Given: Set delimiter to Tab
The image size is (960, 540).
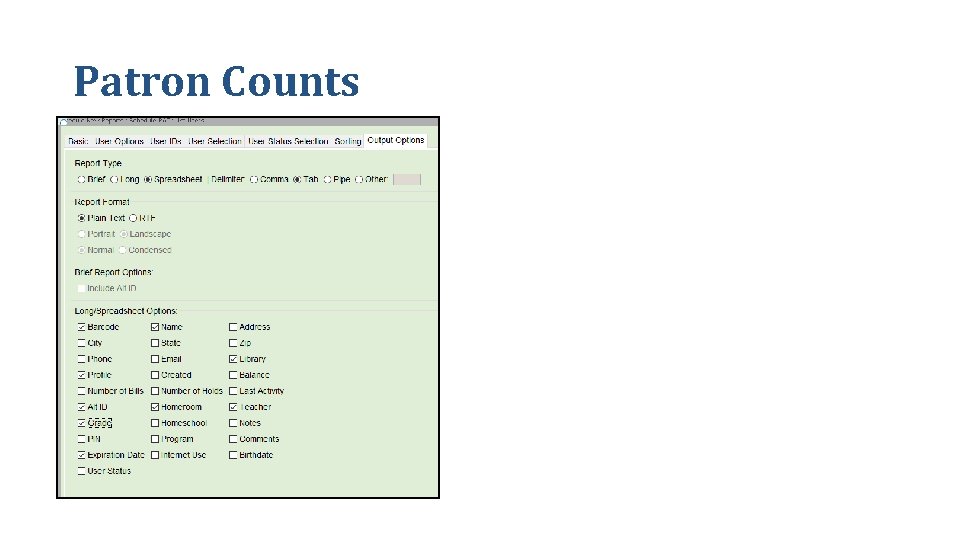Looking at the screenshot, I should [x=297, y=179].
